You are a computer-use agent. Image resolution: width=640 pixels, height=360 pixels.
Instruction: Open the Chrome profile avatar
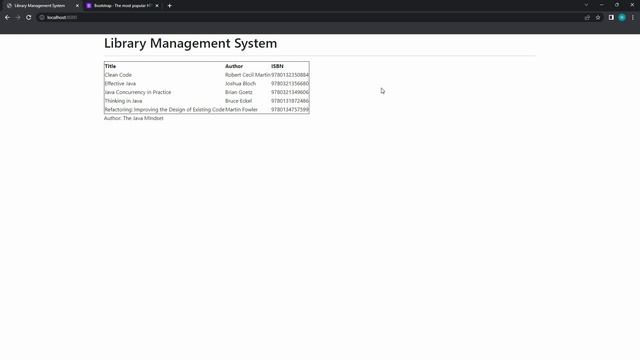click(x=622, y=18)
